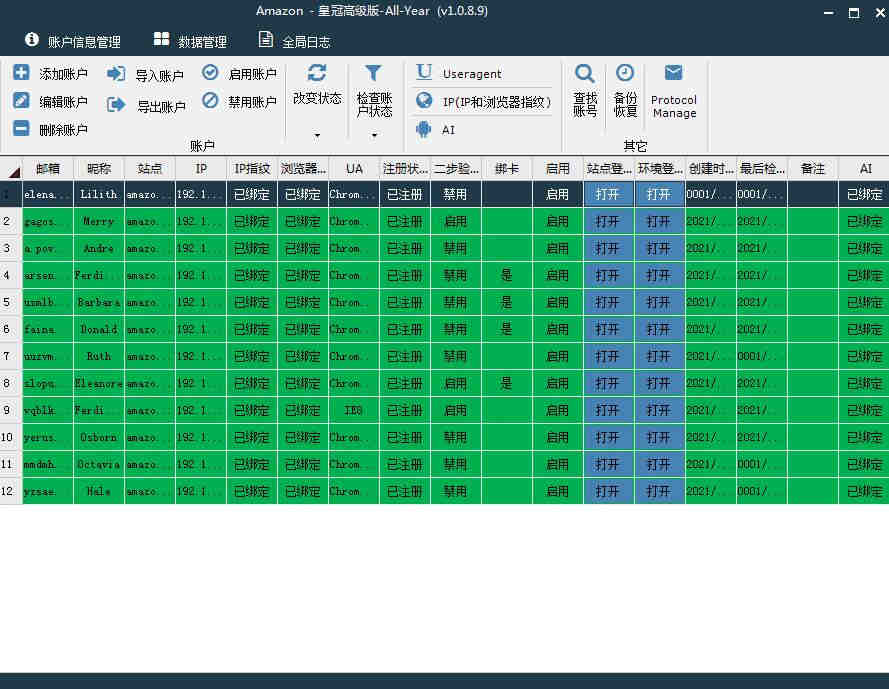This screenshot has height=689, width=889.
Task: Click the nickname cell Osborn
Action: (x=99, y=437)
